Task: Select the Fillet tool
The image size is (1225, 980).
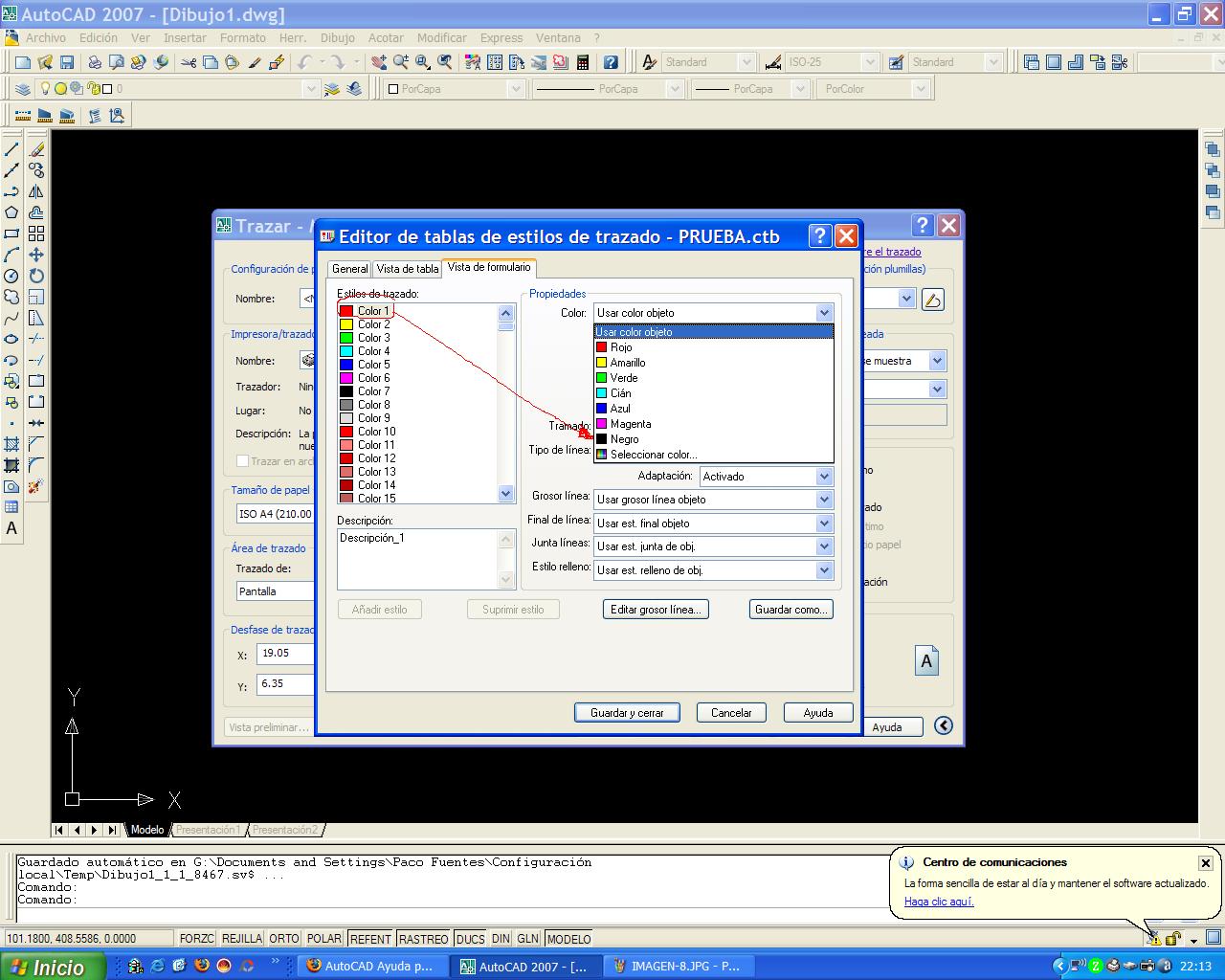Action: [x=36, y=465]
